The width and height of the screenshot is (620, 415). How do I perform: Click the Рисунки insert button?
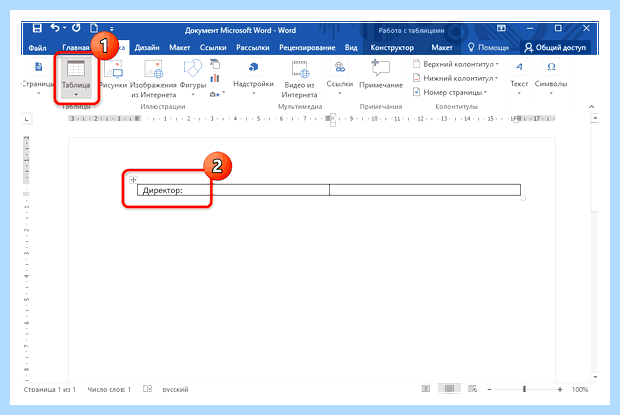pos(113,75)
